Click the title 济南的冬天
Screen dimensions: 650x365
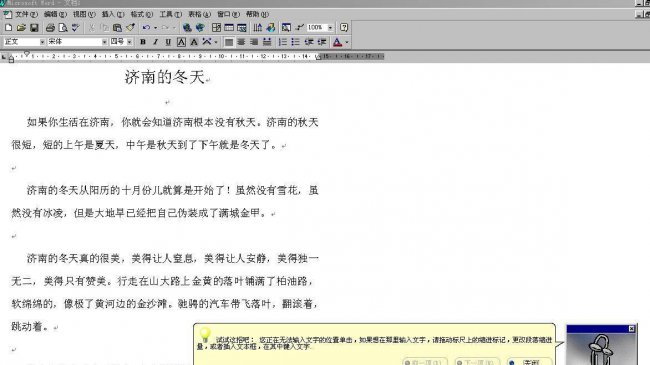point(165,77)
